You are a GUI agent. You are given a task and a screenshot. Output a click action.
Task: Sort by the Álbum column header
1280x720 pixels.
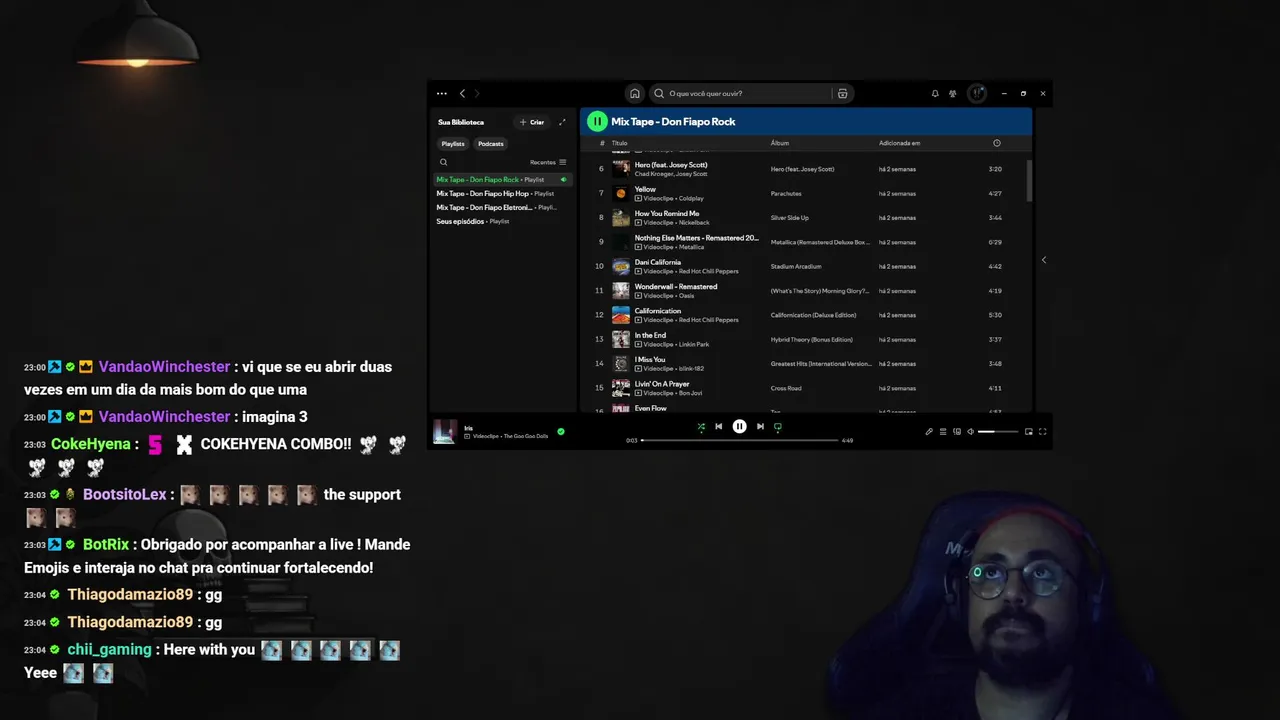point(780,143)
